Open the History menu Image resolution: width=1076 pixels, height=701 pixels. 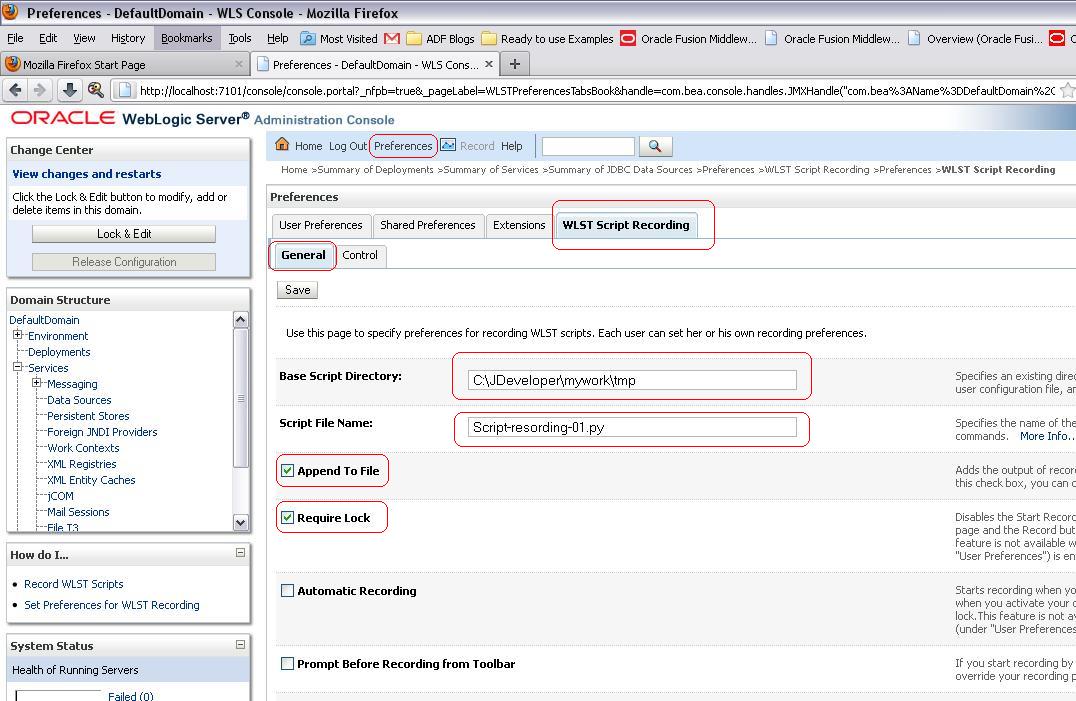point(128,38)
